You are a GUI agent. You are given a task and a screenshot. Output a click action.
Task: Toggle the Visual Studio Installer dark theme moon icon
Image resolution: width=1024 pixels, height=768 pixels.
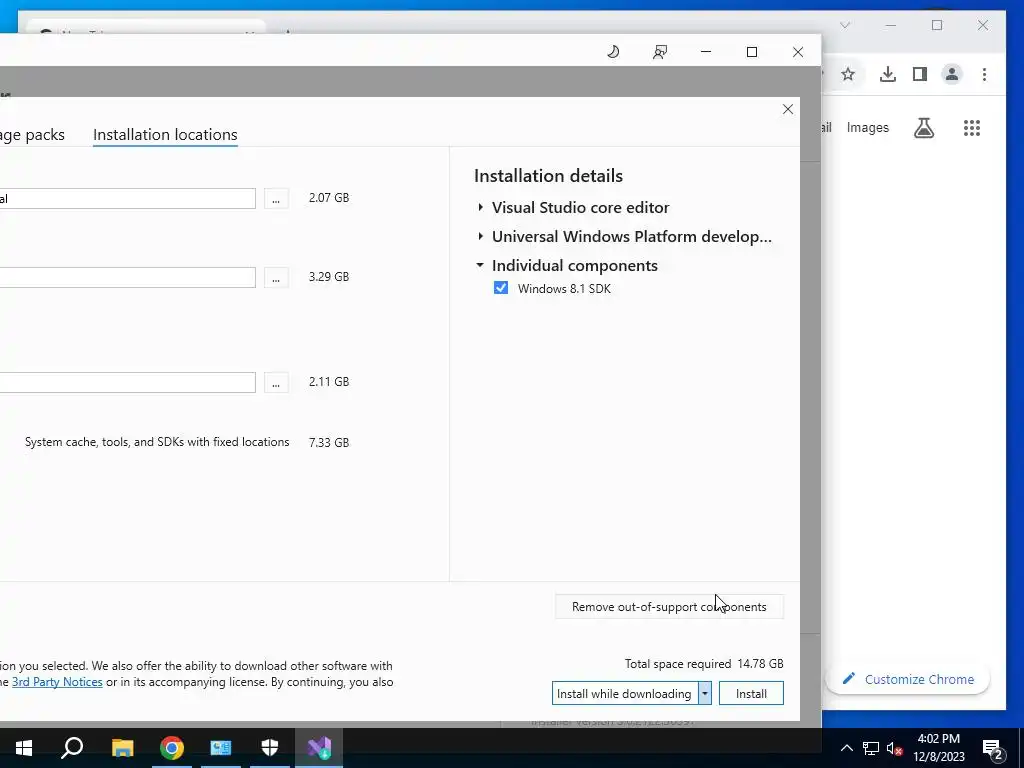[613, 52]
